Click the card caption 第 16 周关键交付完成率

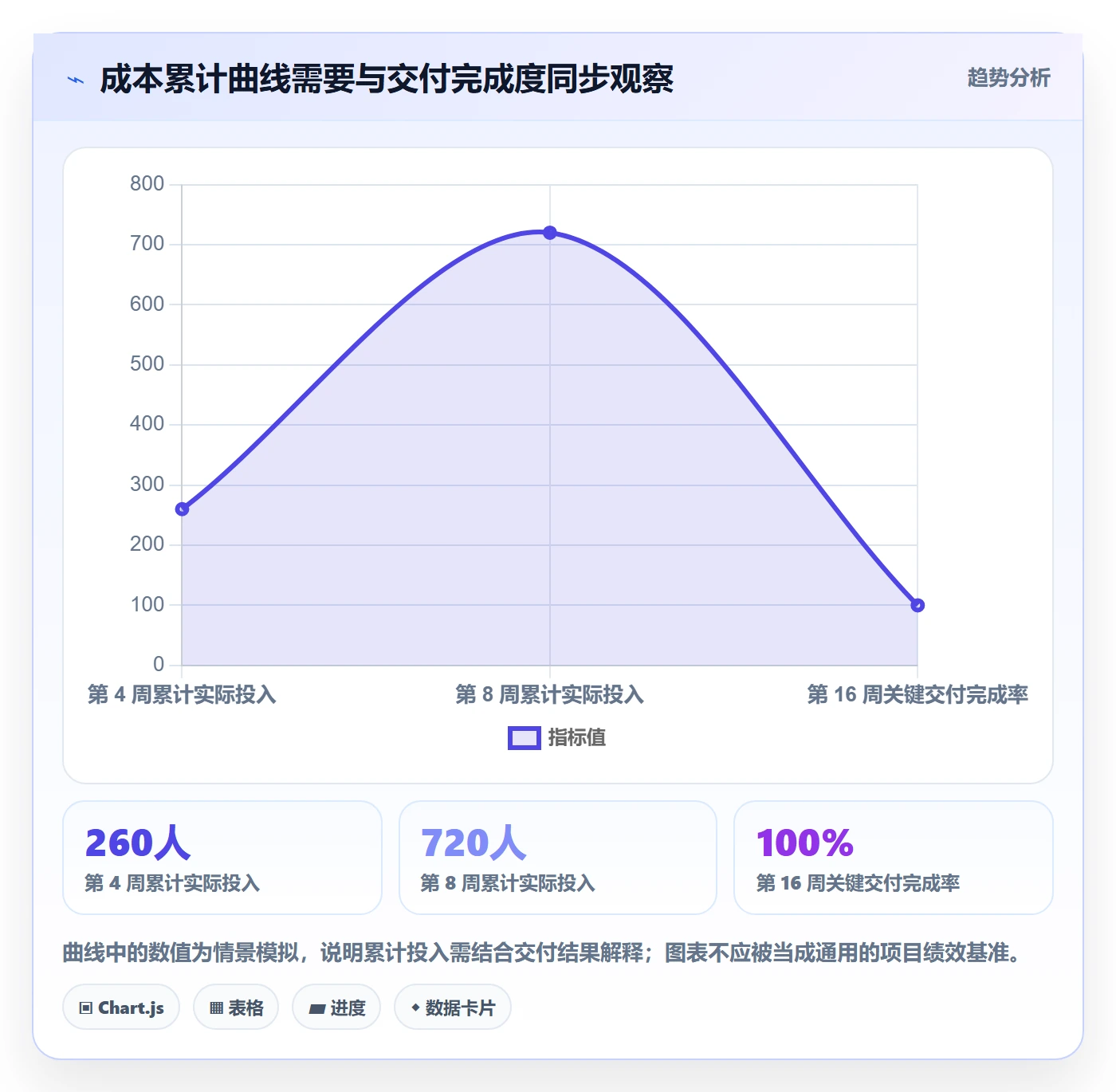(x=858, y=883)
